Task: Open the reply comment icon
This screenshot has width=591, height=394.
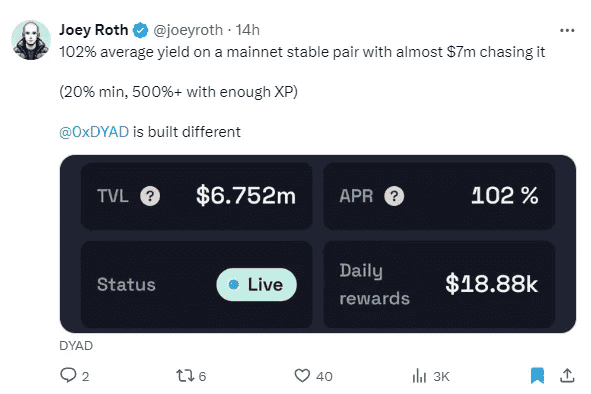Action: click(x=68, y=375)
